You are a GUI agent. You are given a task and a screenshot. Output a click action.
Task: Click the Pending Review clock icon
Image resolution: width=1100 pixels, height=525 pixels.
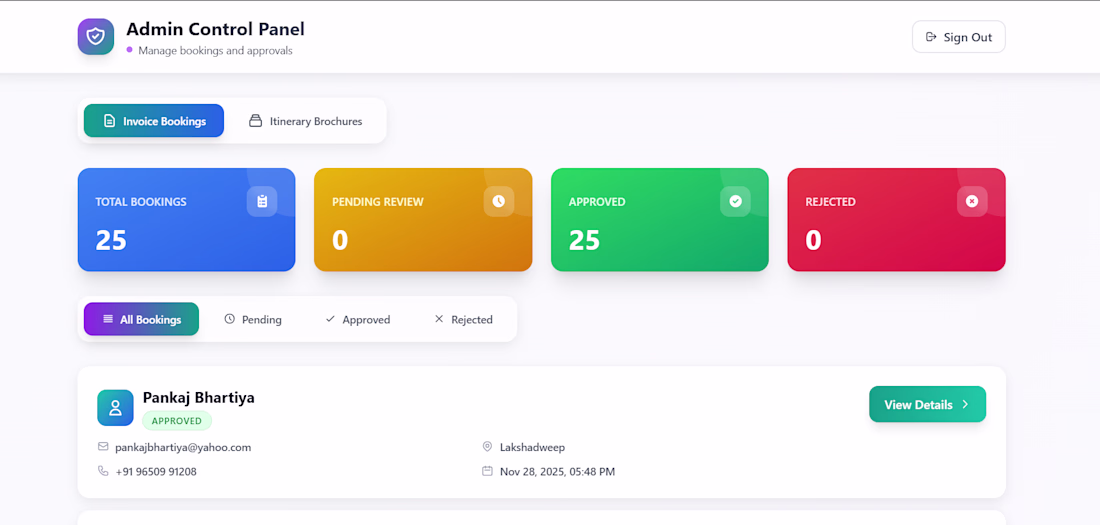(x=499, y=201)
